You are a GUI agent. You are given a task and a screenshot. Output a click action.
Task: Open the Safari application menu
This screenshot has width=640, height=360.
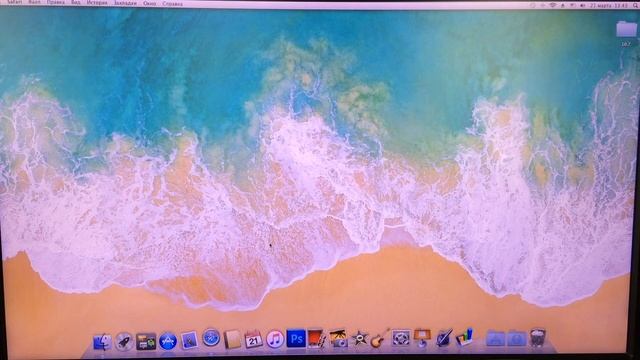pyautogui.click(x=14, y=3)
